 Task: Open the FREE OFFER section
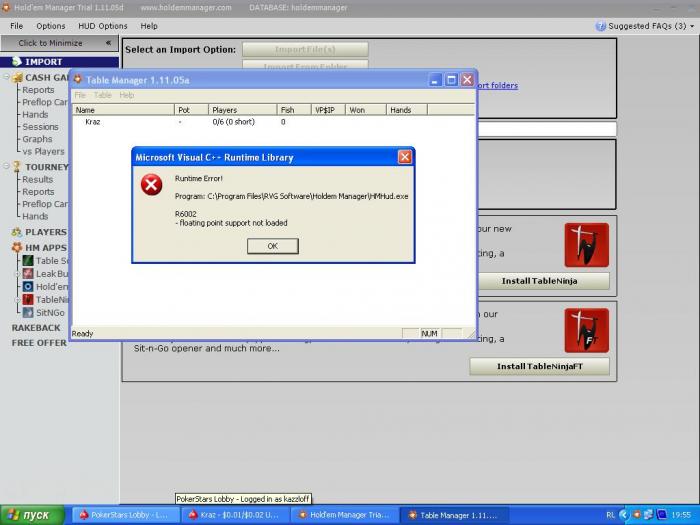[39, 343]
